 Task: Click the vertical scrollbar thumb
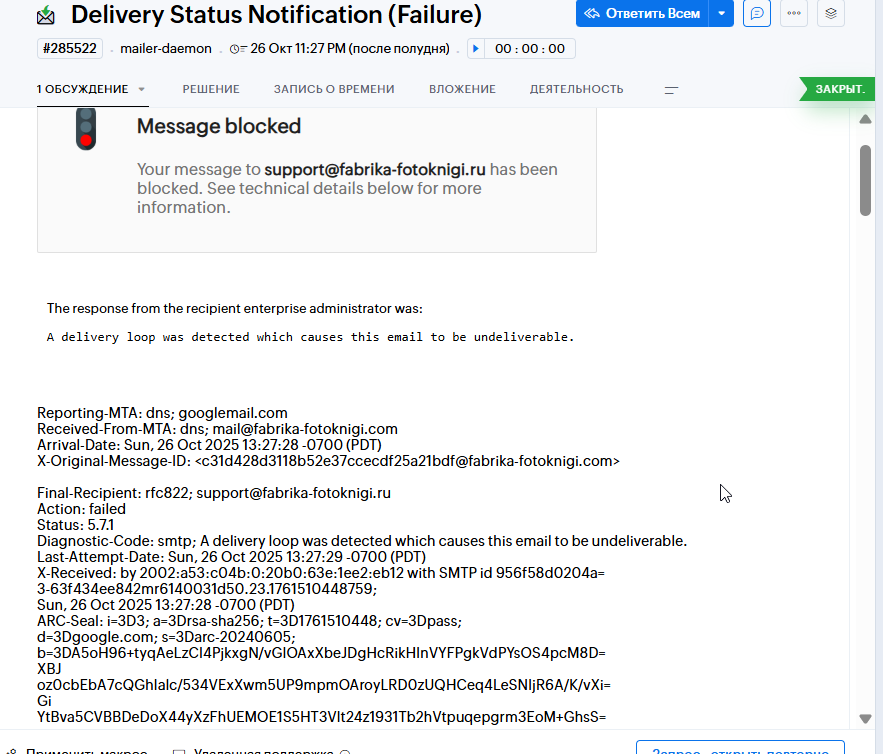(x=866, y=180)
